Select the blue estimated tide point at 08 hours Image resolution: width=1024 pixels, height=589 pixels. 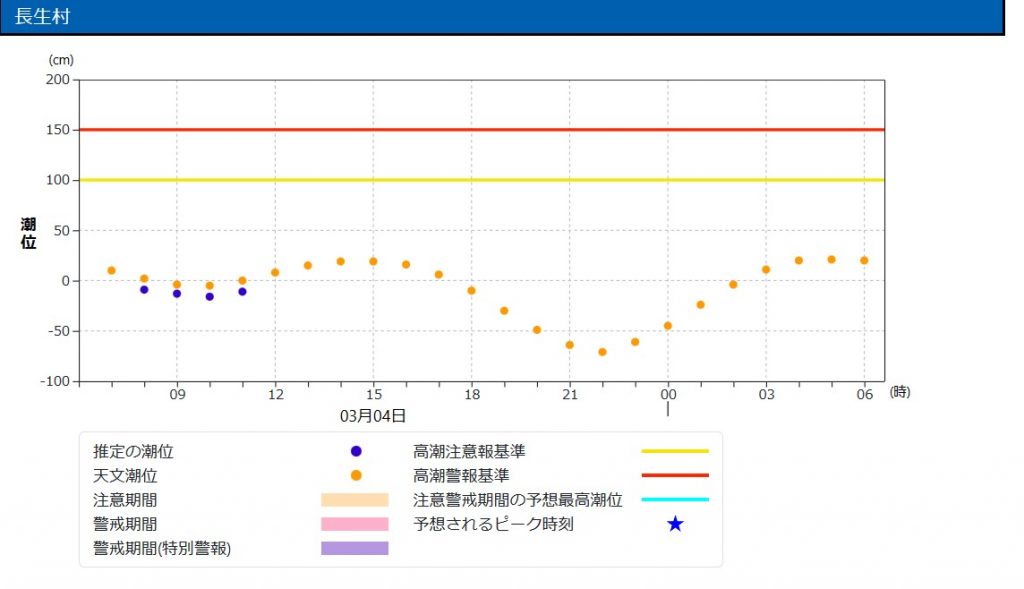tap(144, 289)
